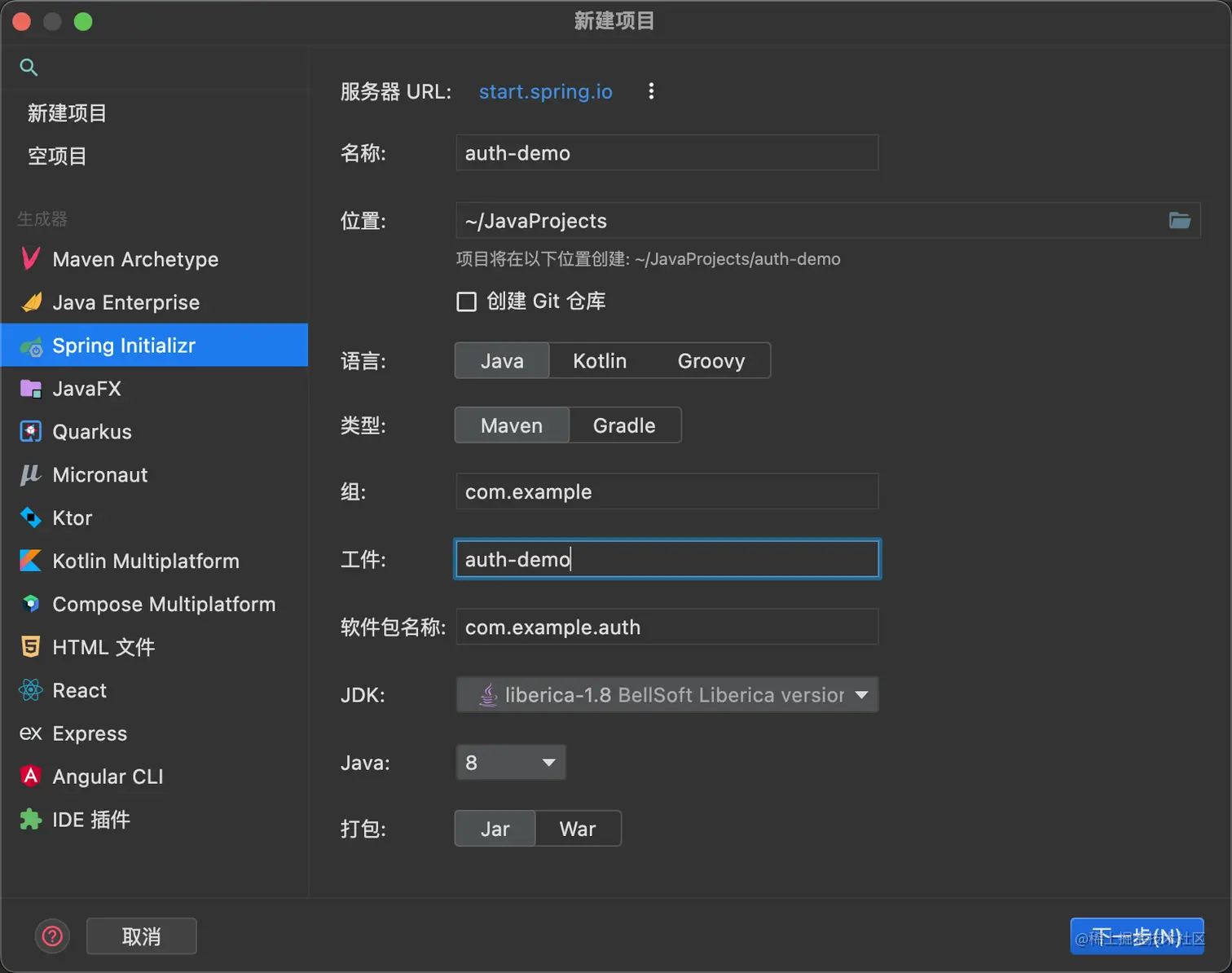Click the search magnifier icon
1232x973 pixels.
click(x=29, y=68)
